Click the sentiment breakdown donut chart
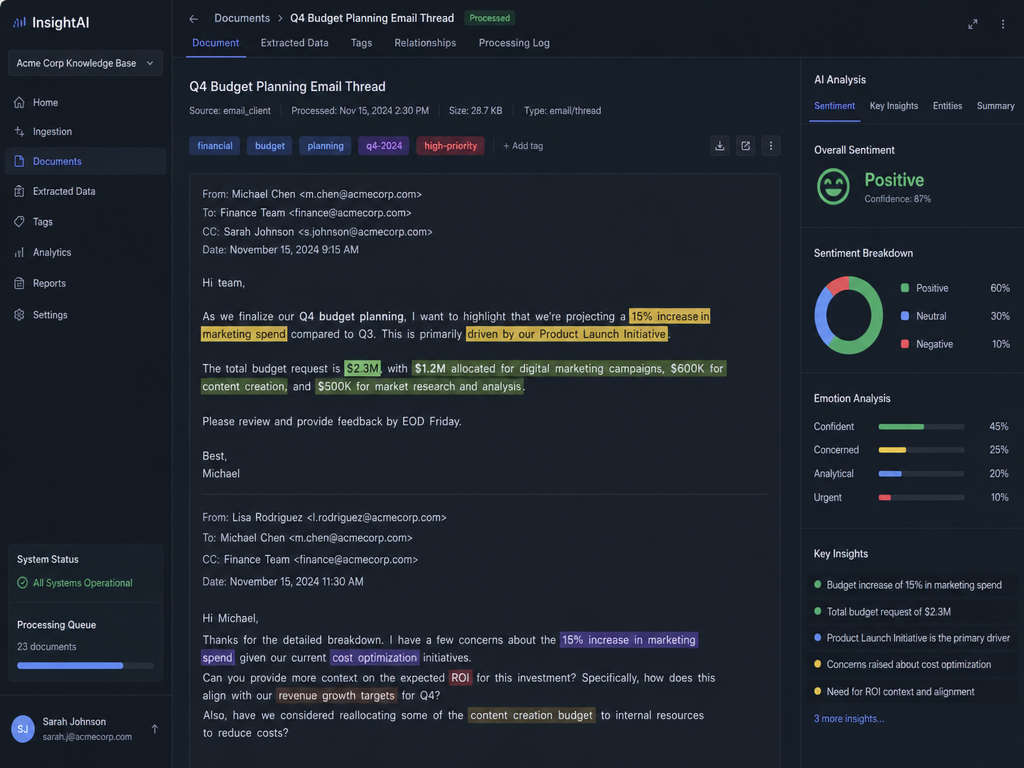 pyautogui.click(x=848, y=315)
